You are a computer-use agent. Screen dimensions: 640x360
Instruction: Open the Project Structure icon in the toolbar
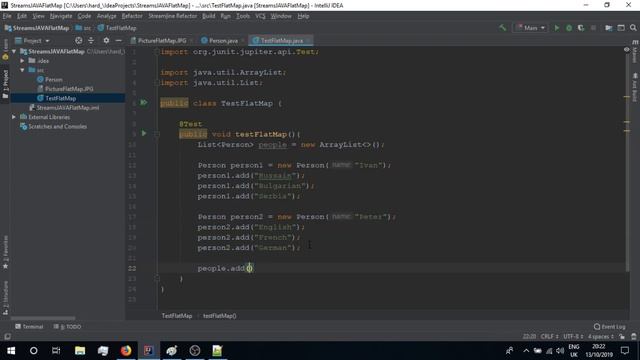click(609, 28)
